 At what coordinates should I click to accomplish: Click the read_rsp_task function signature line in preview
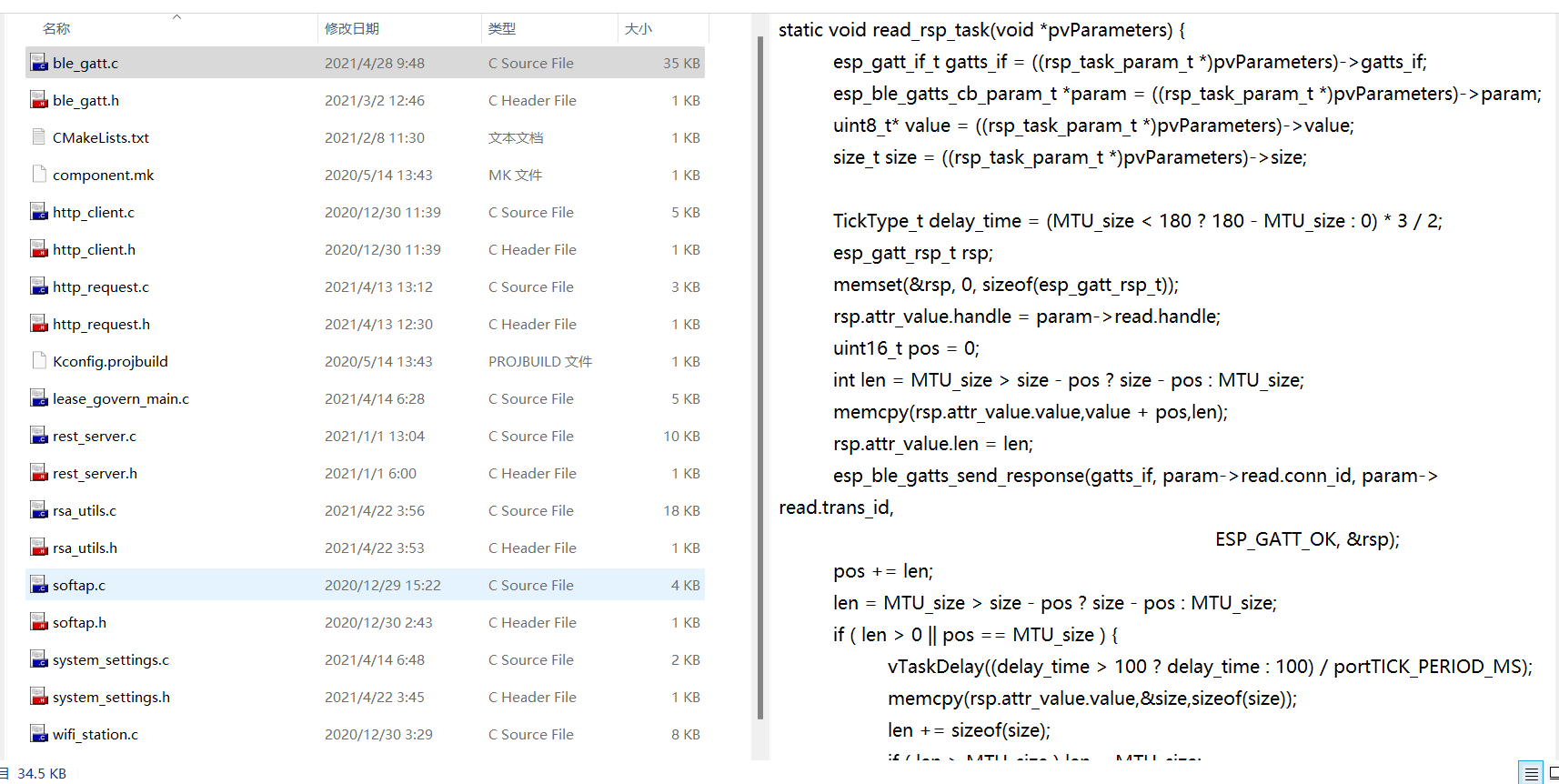point(981,30)
